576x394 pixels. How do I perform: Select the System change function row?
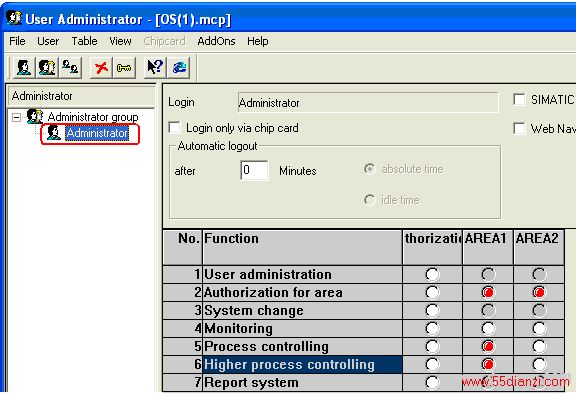(x=302, y=311)
